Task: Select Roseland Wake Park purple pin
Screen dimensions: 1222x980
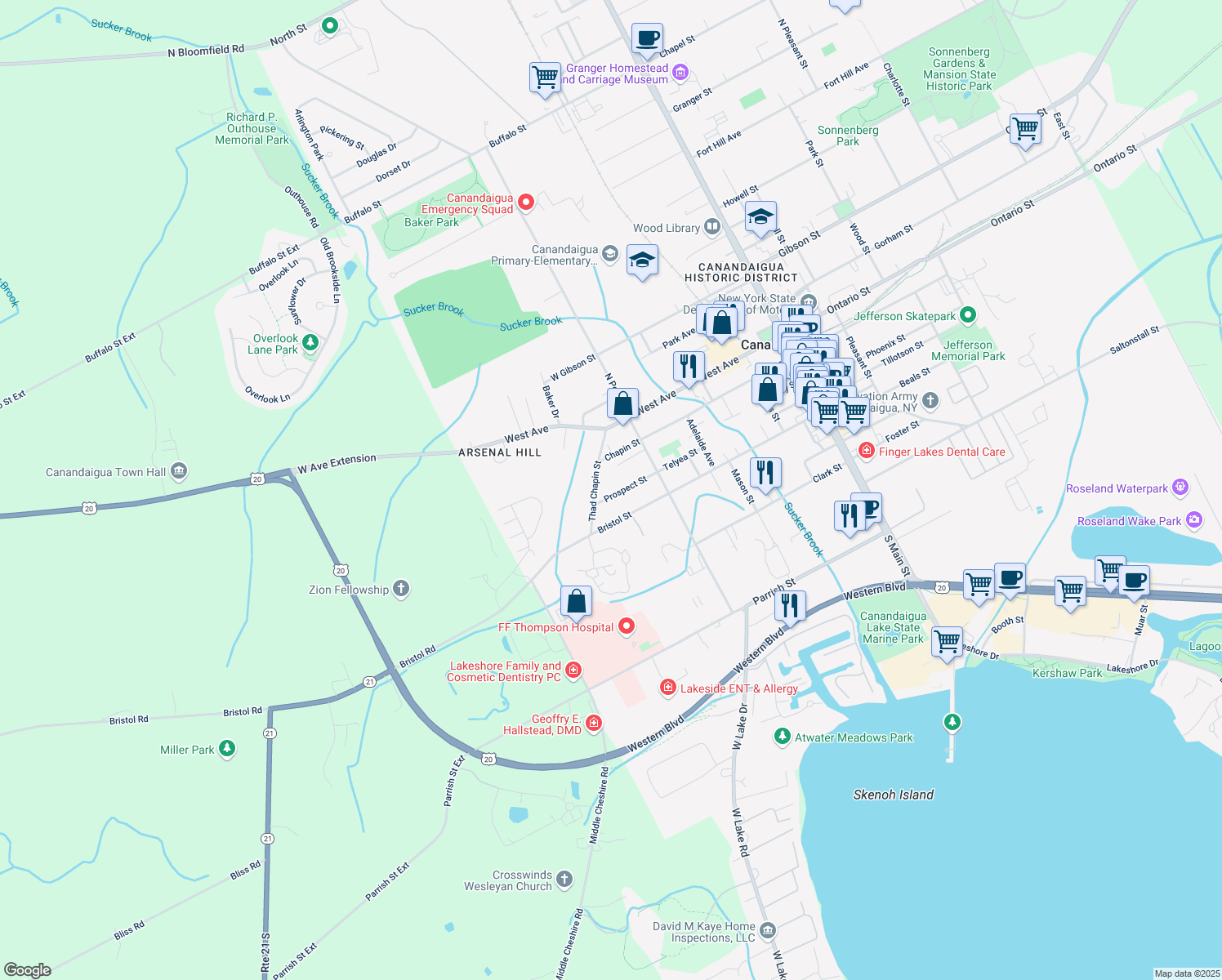Action: (1194, 519)
